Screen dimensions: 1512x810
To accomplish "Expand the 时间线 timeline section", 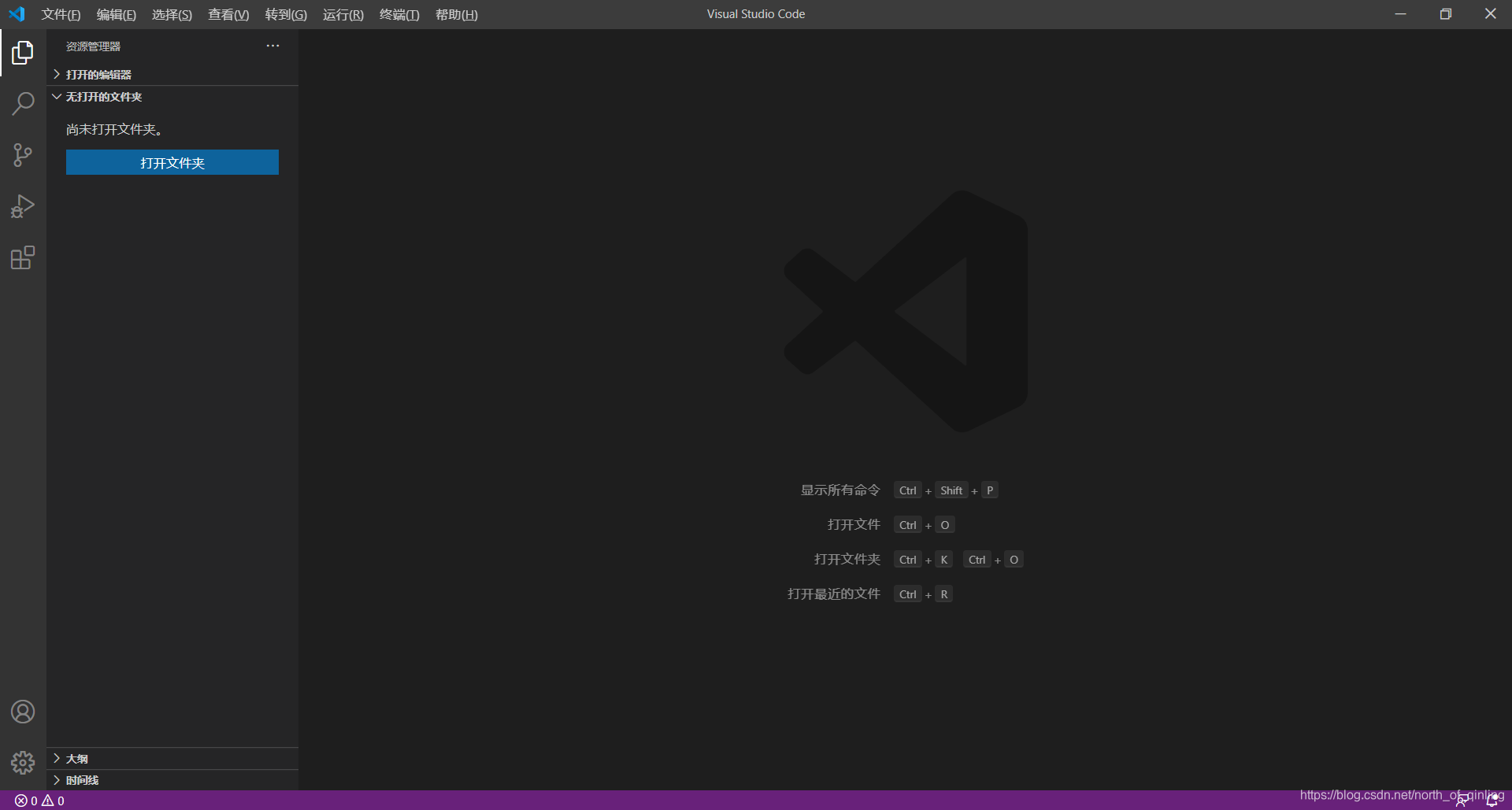I will [x=172, y=780].
